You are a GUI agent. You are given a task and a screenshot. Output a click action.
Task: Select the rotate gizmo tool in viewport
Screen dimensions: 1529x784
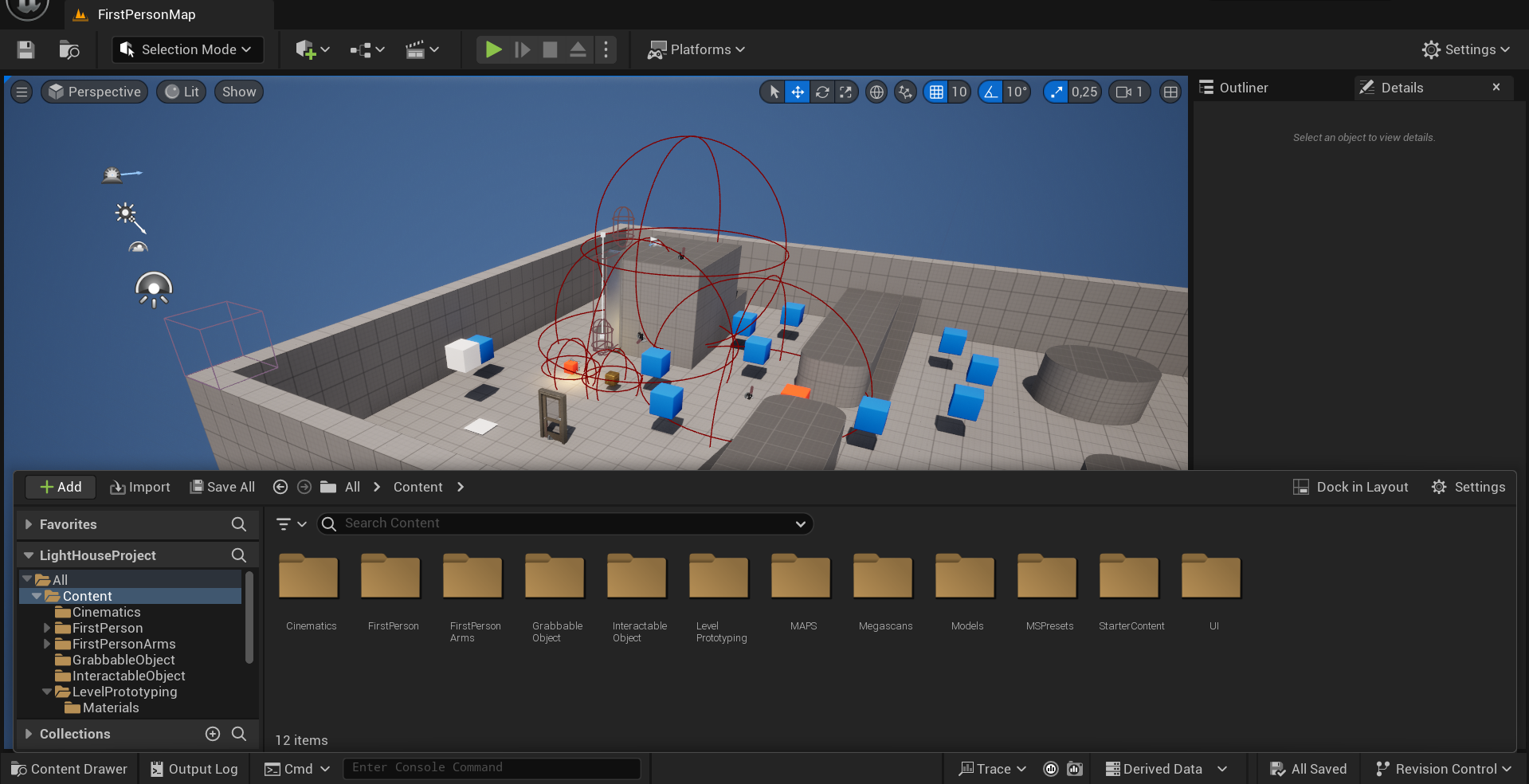pos(822,92)
